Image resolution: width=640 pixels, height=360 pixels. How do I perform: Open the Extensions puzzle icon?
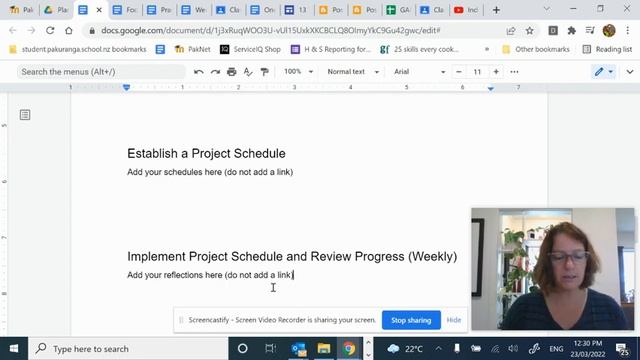tap(571, 31)
